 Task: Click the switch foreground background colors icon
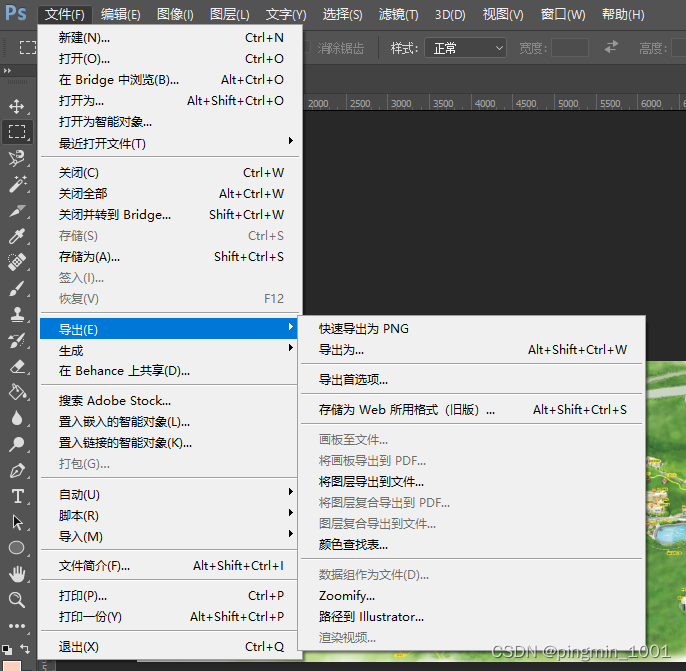[x=25, y=649]
